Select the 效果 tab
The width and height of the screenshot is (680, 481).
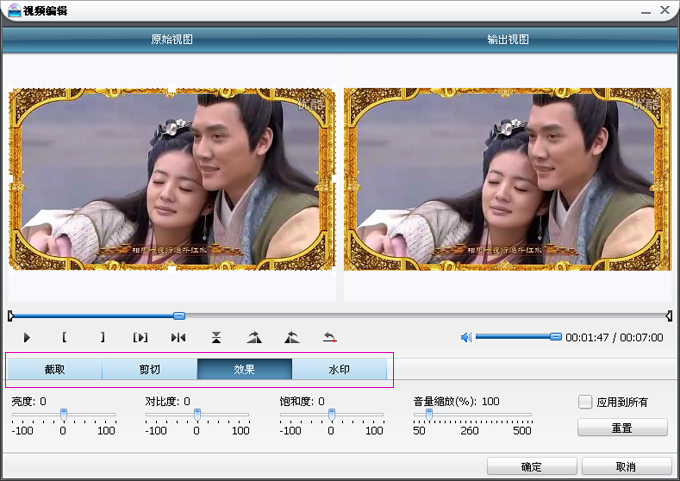point(244,369)
